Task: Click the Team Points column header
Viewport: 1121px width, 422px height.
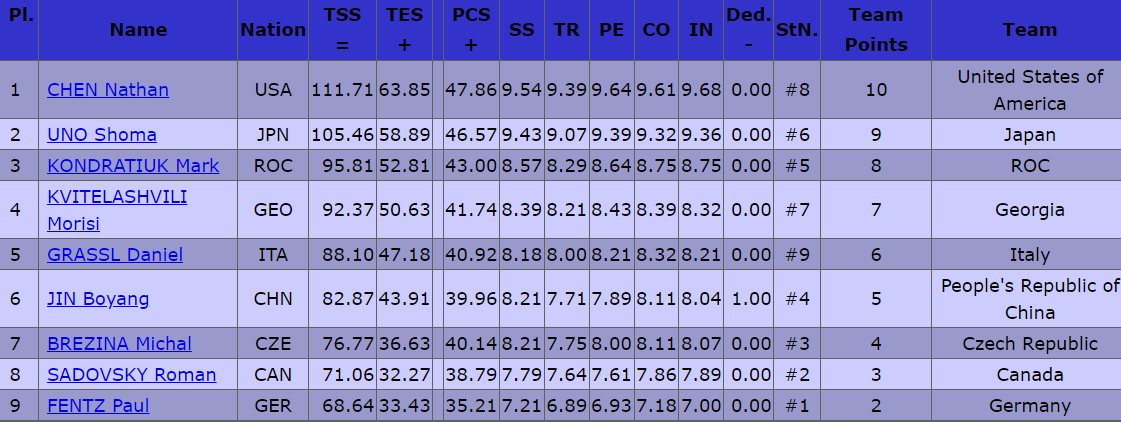Action: [876, 30]
